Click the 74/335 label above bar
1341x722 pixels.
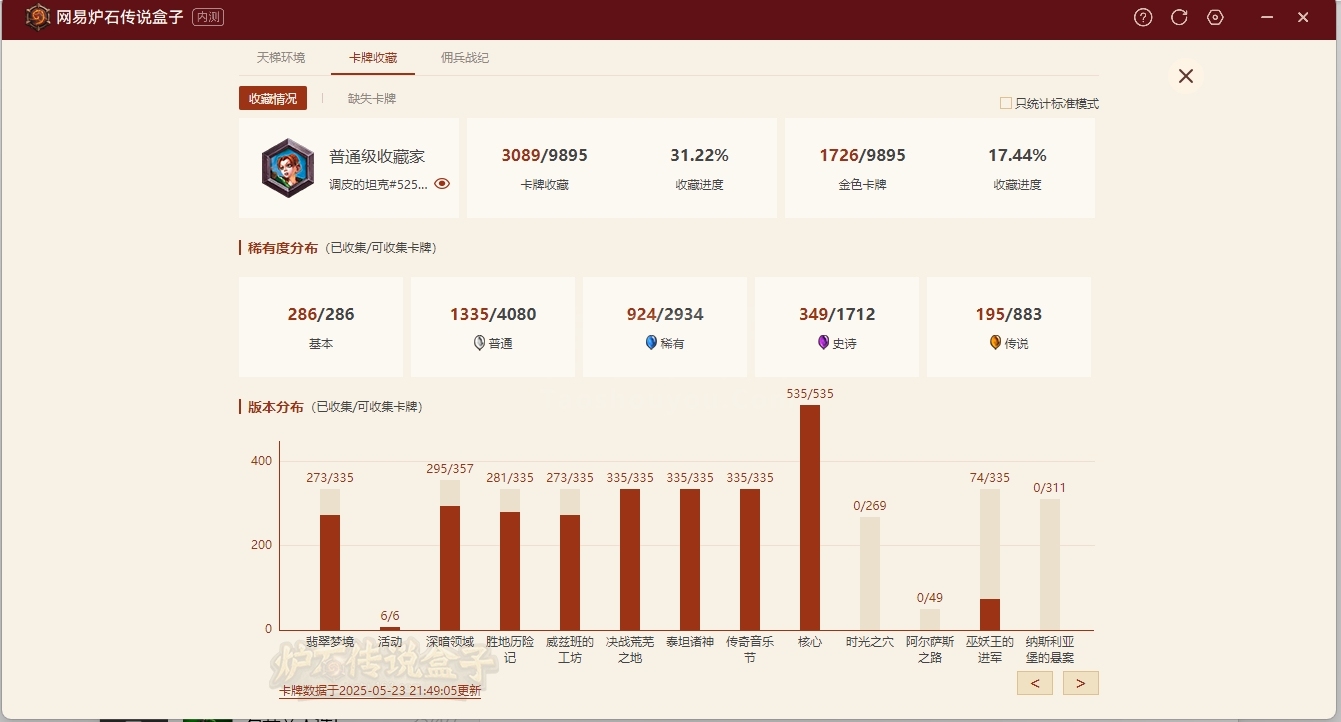[990, 478]
